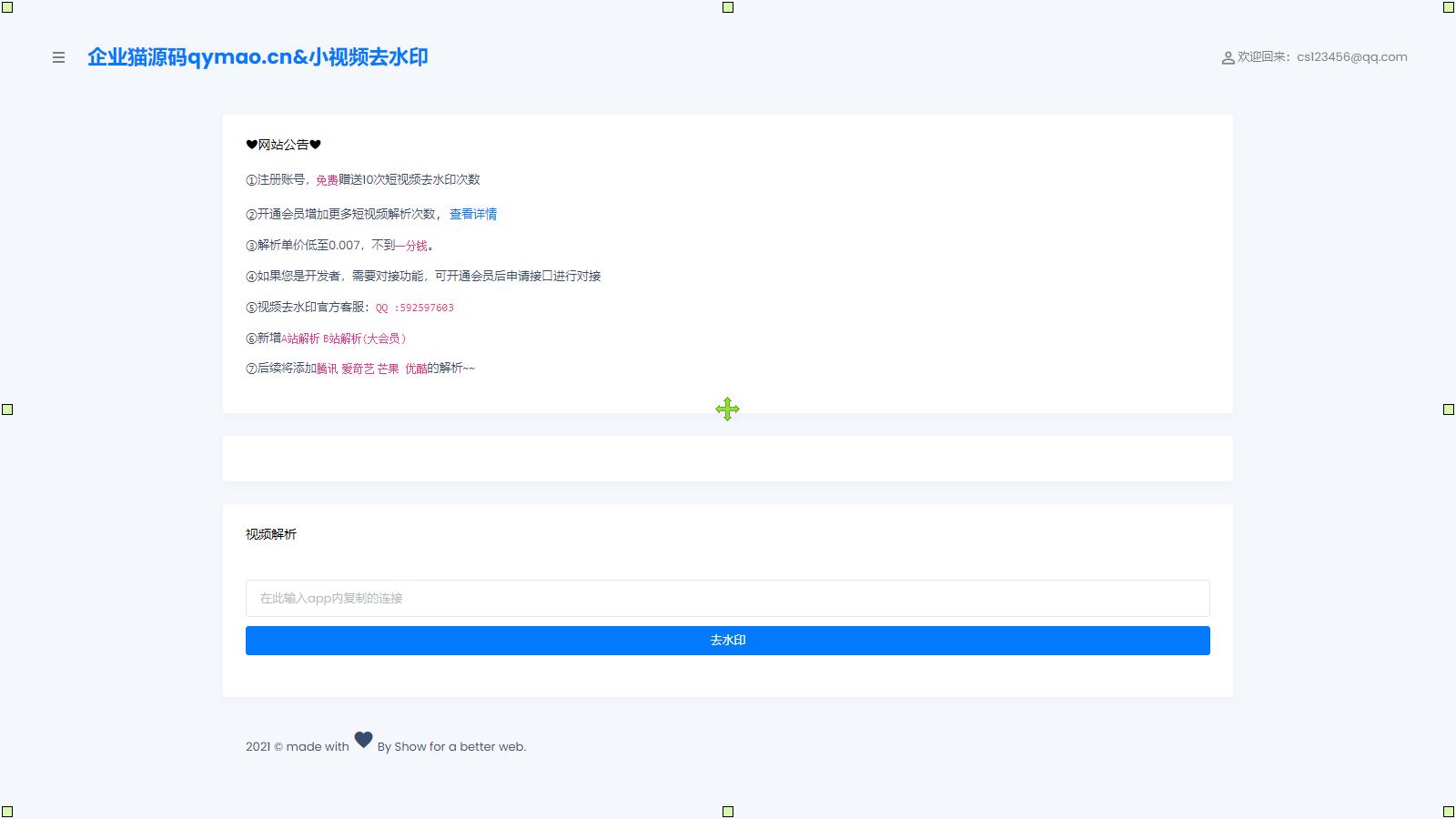1456x819 pixels.
Task: Click the top-right corner selection handle
Action: click(x=1448, y=7)
